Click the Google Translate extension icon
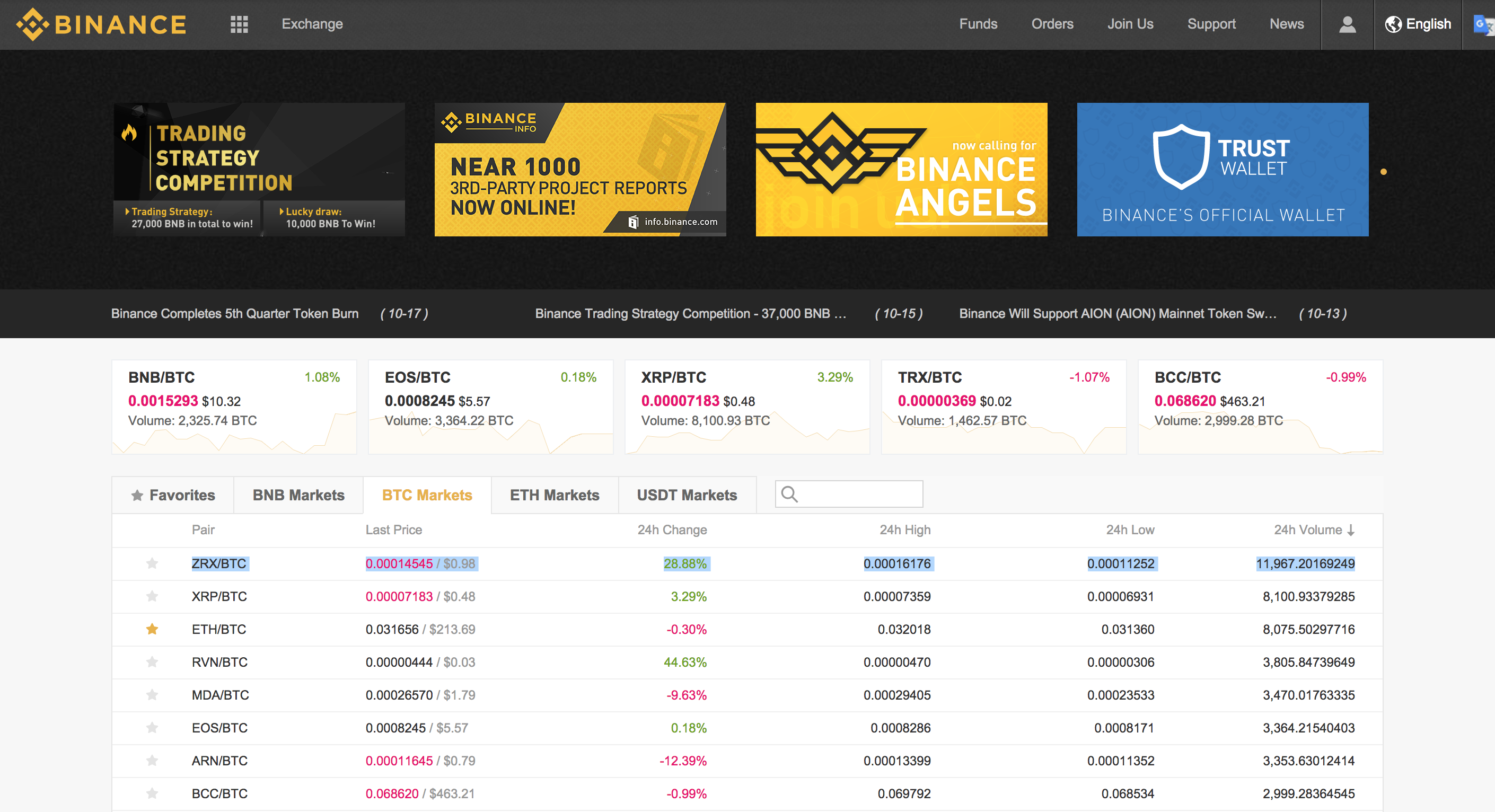Viewport: 1495px width, 812px height. (1483, 24)
